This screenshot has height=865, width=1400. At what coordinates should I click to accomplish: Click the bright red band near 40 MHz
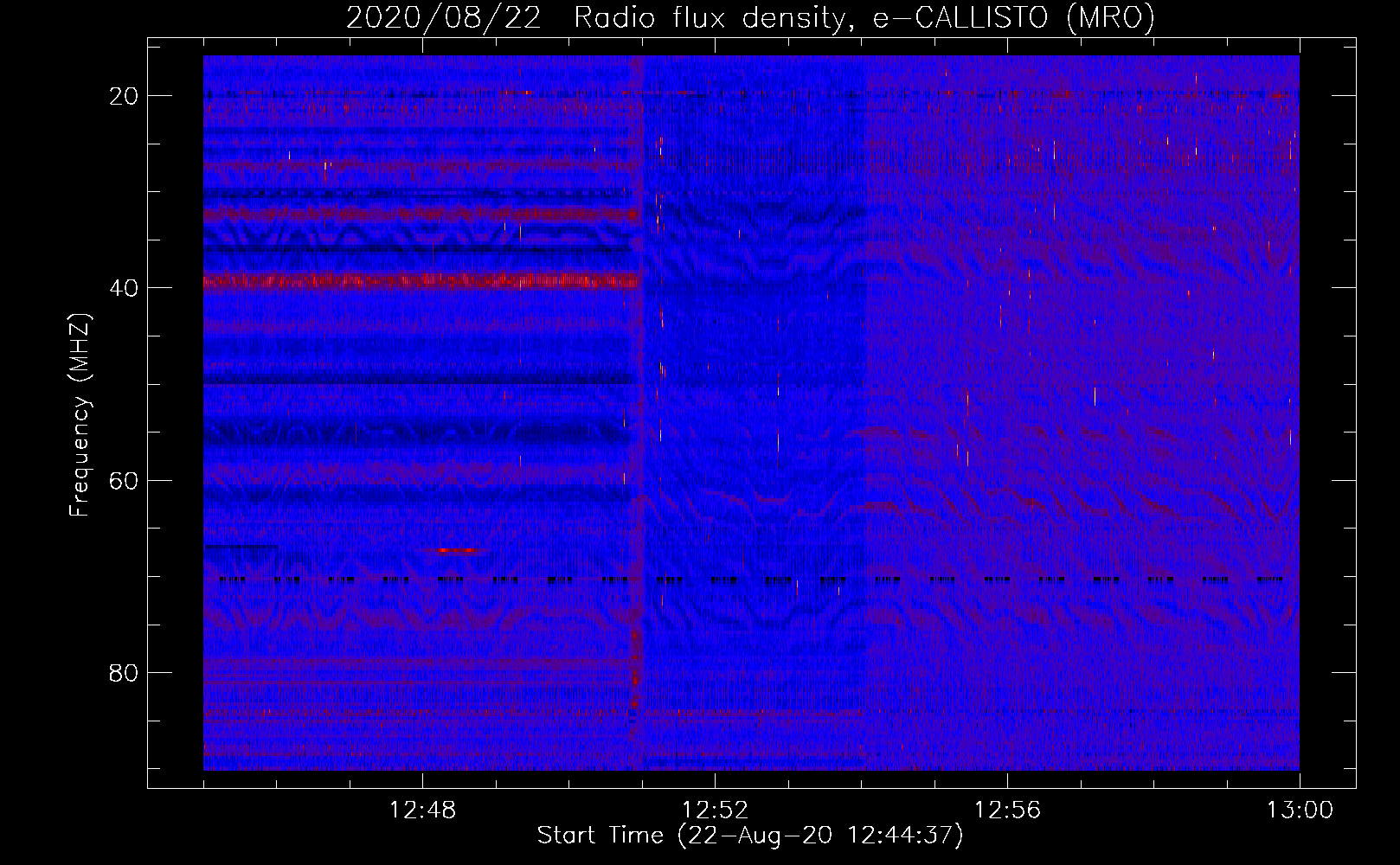click(x=421, y=280)
